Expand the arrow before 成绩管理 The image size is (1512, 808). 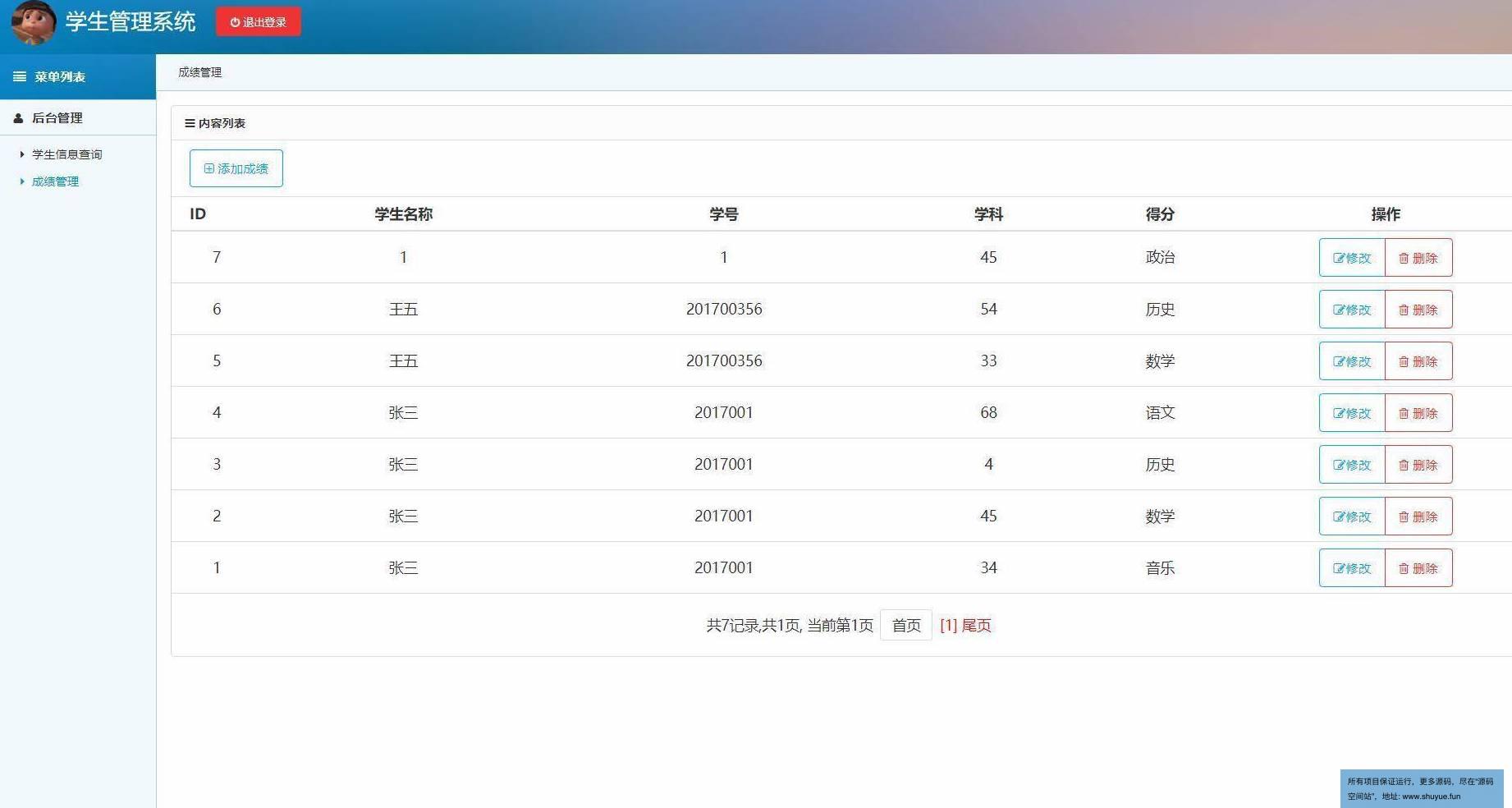point(22,181)
